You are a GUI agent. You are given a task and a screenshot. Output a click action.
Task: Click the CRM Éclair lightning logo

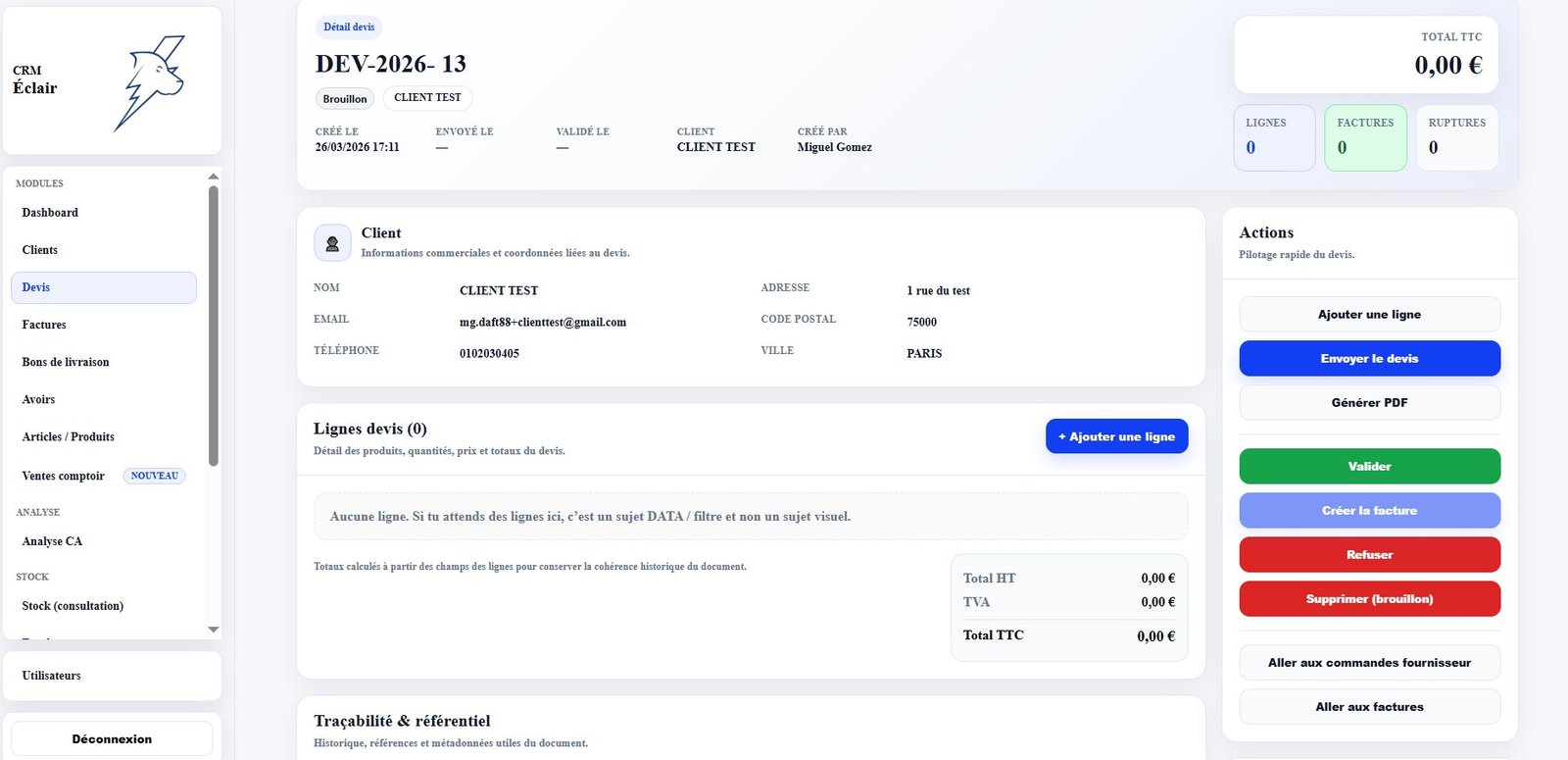pyautogui.click(x=153, y=83)
